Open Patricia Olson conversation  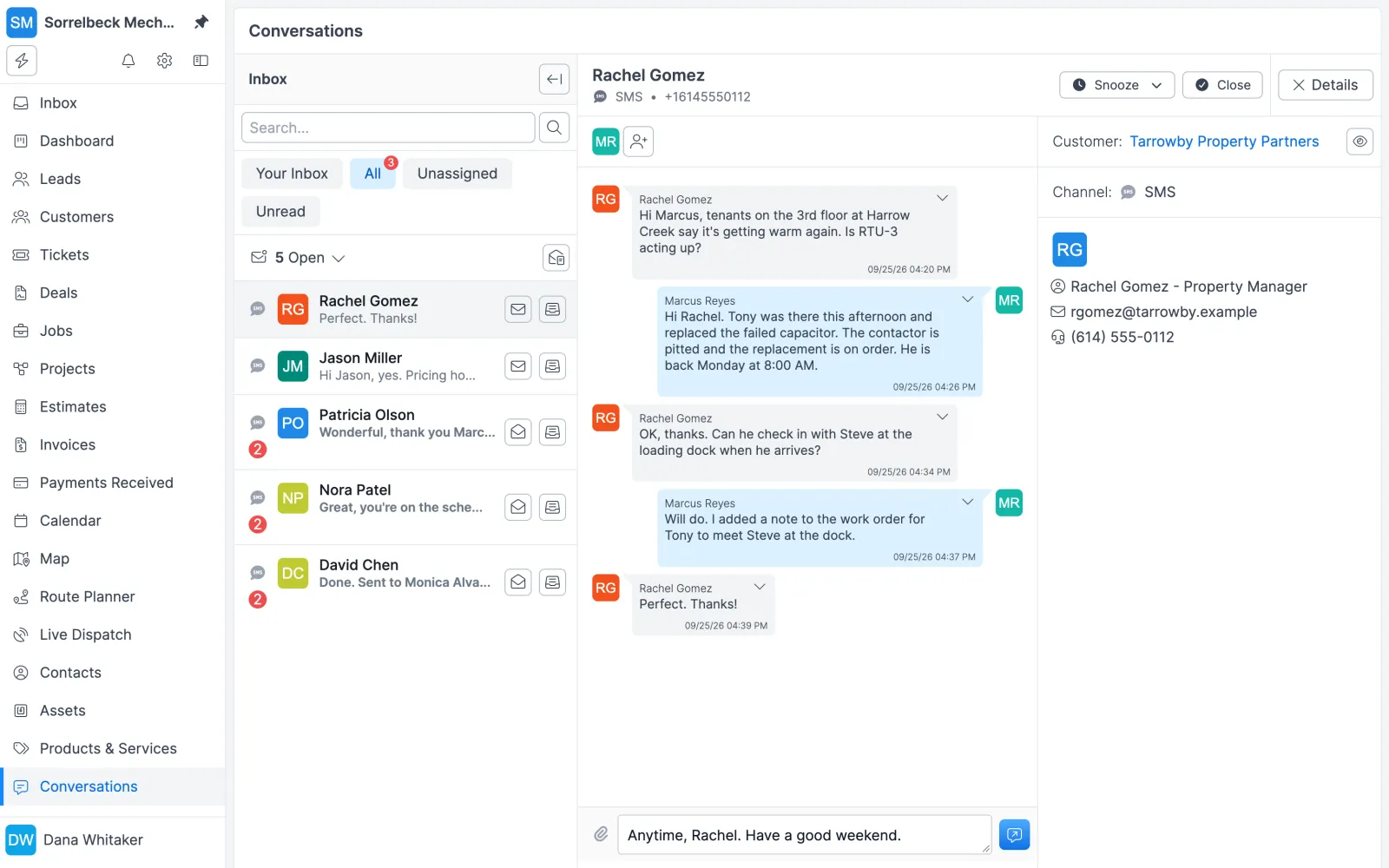(x=405, y=432)
